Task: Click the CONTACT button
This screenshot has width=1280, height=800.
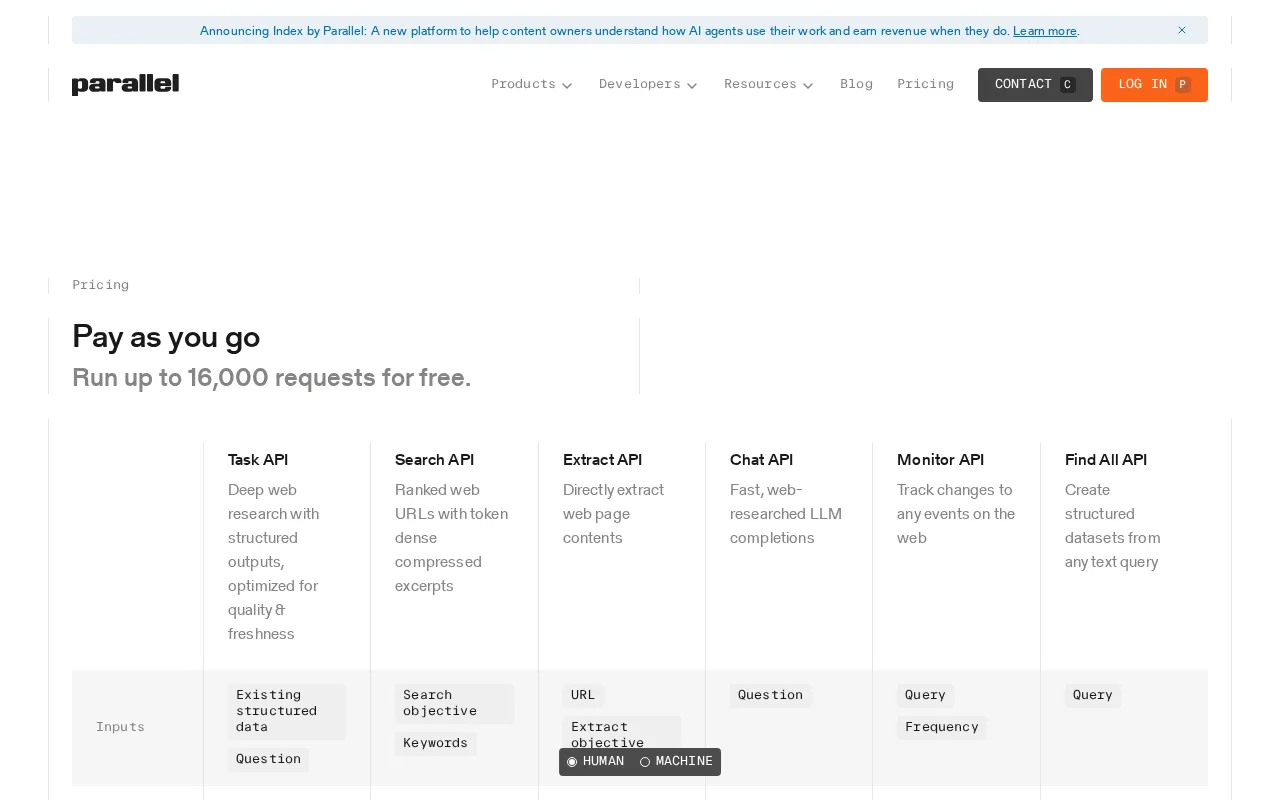Action: click(x=1035, y=85)
